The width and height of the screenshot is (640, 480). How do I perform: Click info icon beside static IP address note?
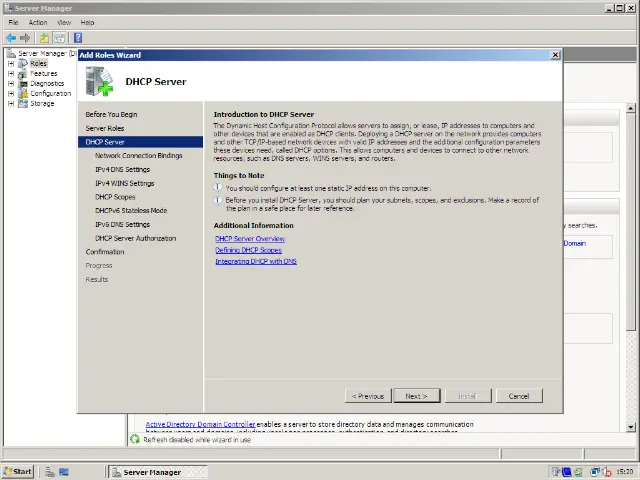(218, 188)
